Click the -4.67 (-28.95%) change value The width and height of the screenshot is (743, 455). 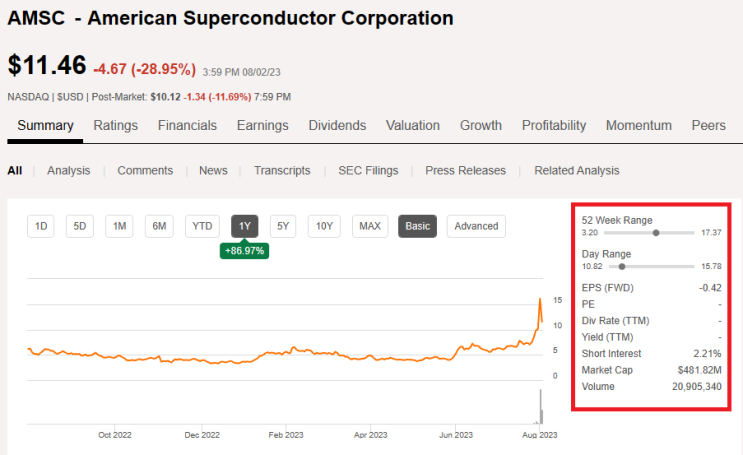click(x=145, y=69)
